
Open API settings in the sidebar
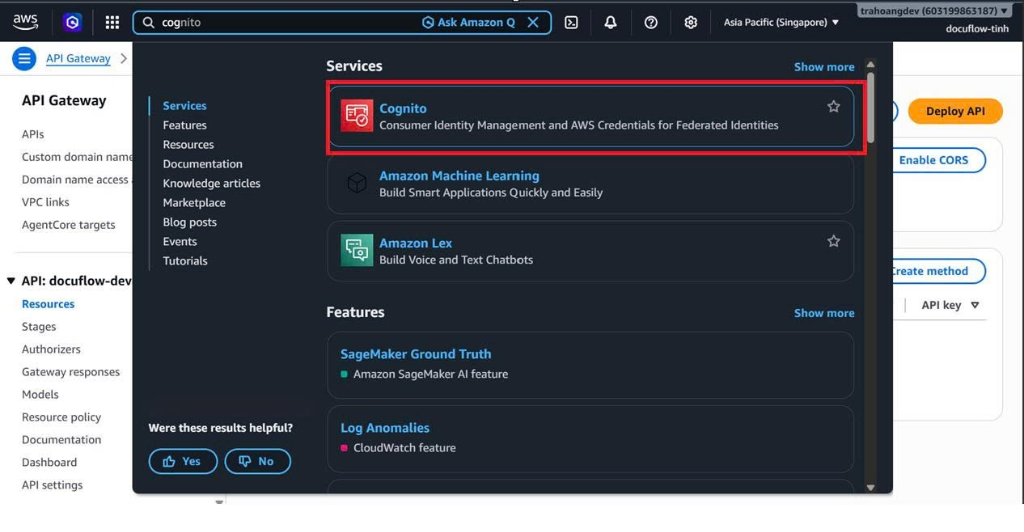tap(52, 485)
